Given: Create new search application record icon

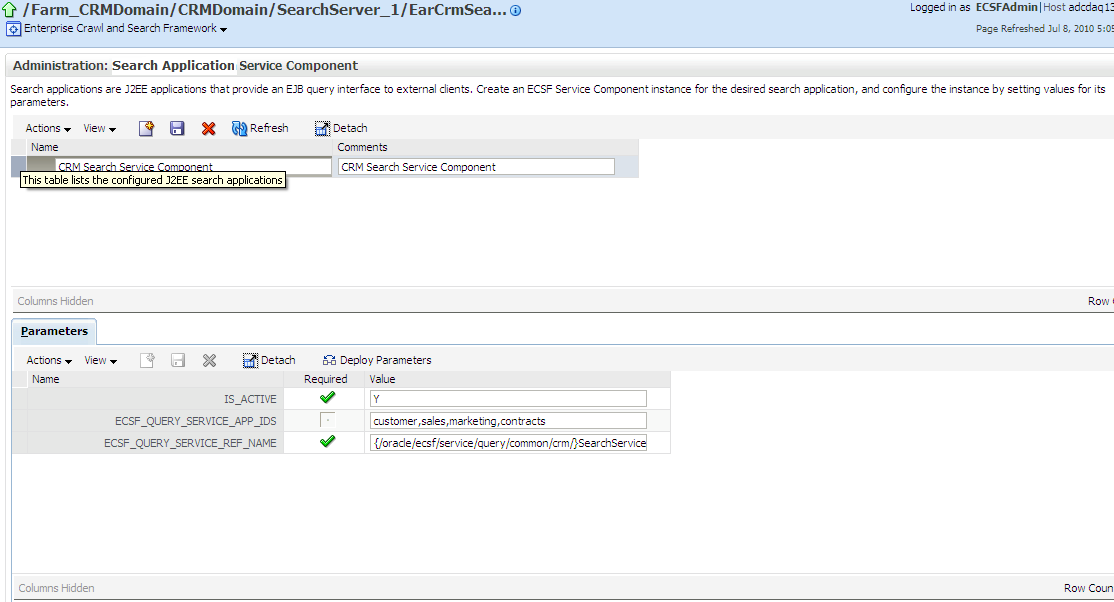Looking at the screenshot, I should pyautogui.click(x=146, y=128).
